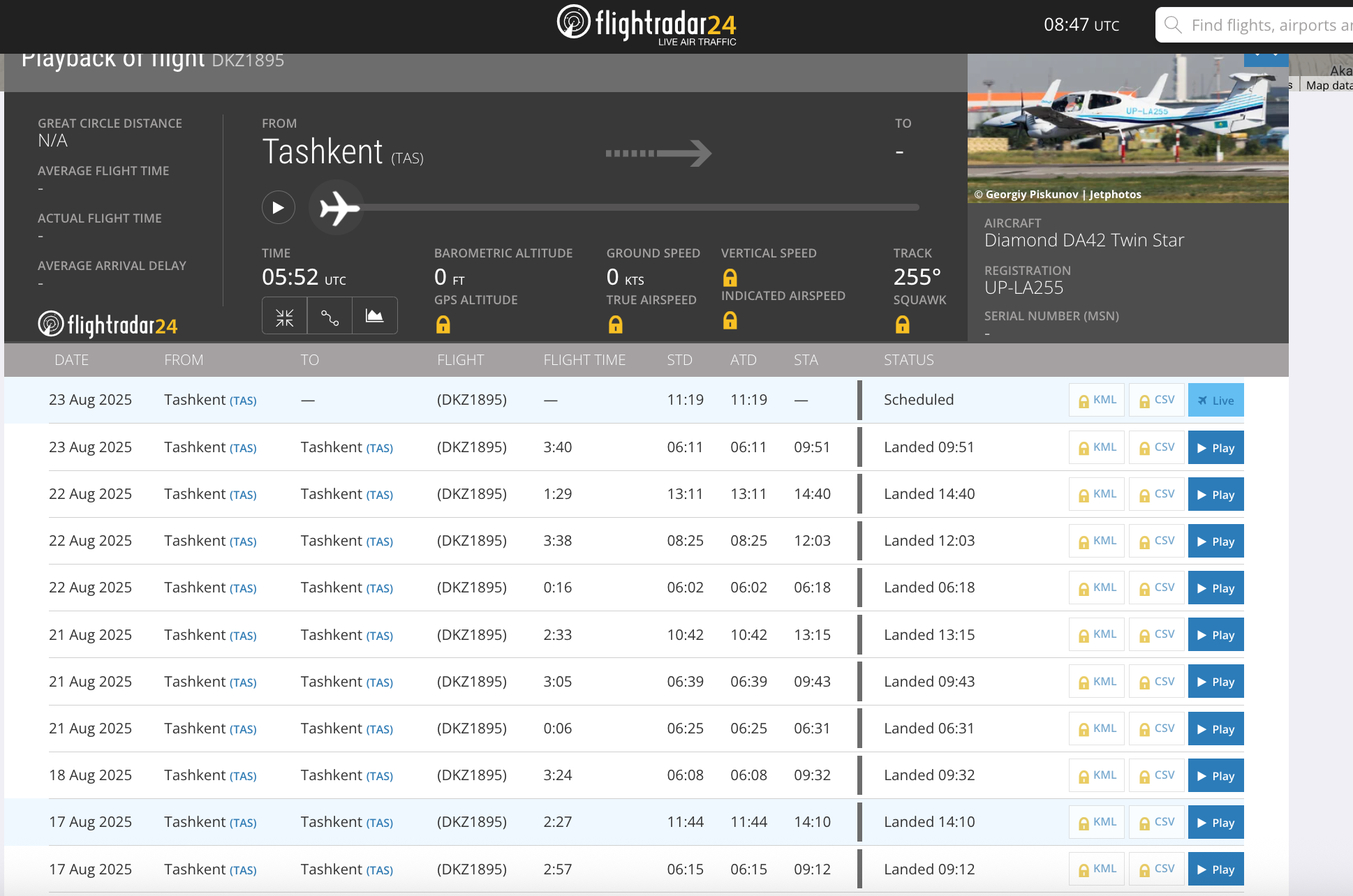Viewport: 1353px width, 896px height.
Task: Download KML for flight landed 14:40
Action: point(1097,494)
